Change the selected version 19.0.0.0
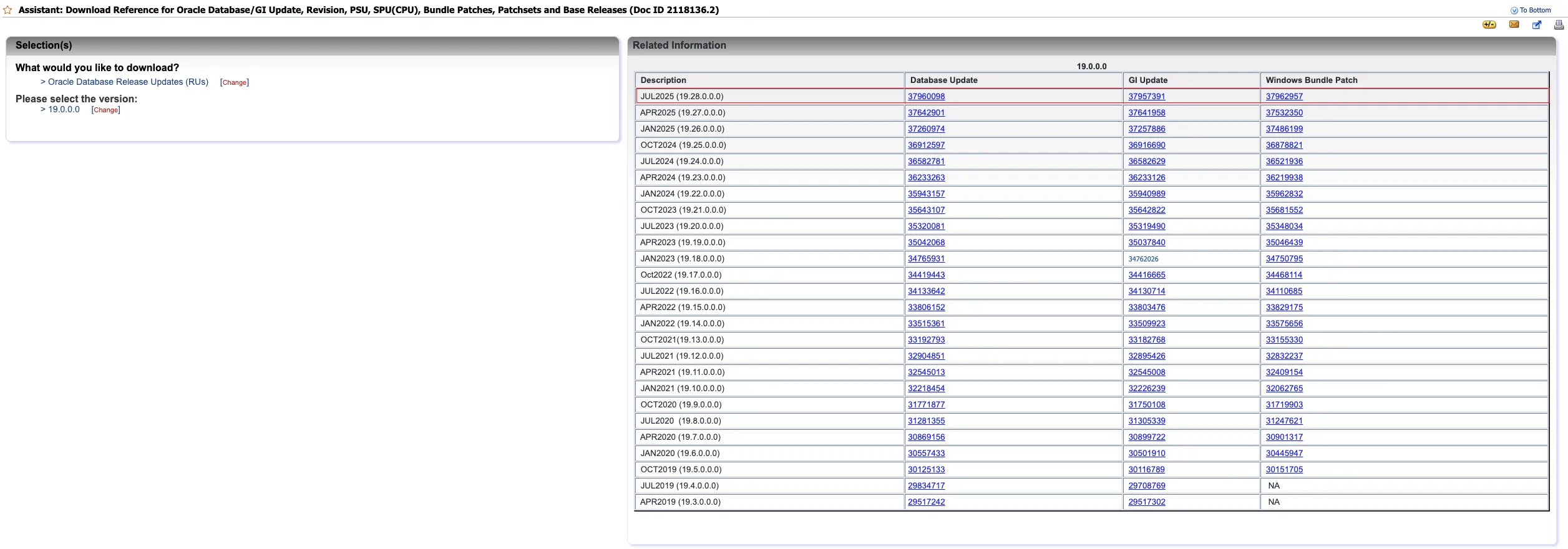The height and width of the screenshot is (549, 1568). click(105, 110)
